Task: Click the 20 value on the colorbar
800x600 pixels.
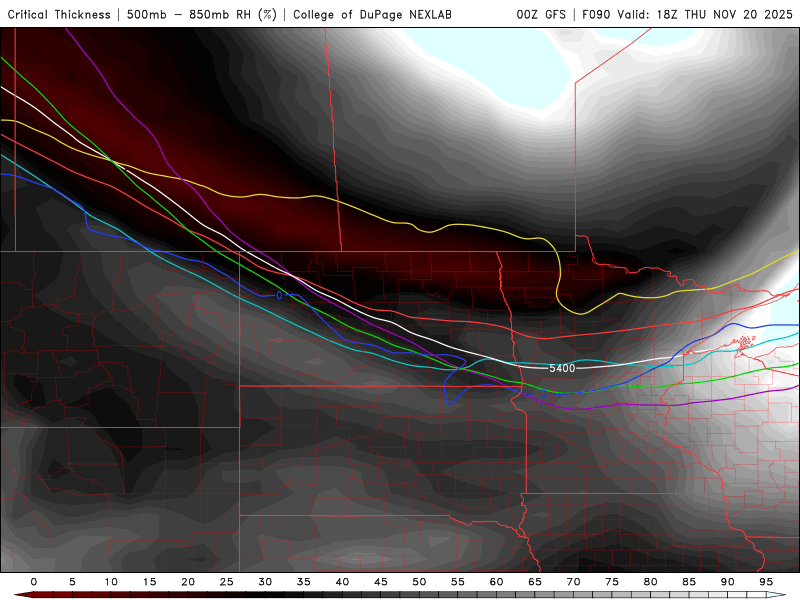Action: pos(188,582)
